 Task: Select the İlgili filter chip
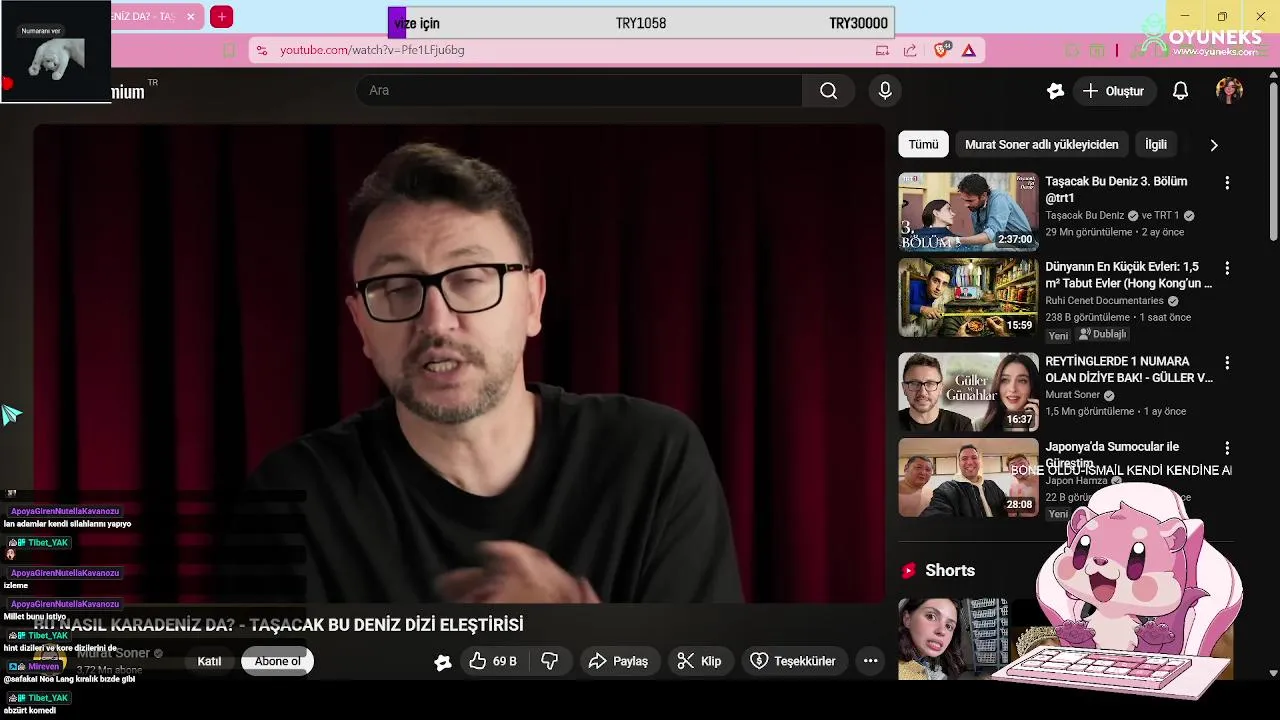click(1156, 145)
